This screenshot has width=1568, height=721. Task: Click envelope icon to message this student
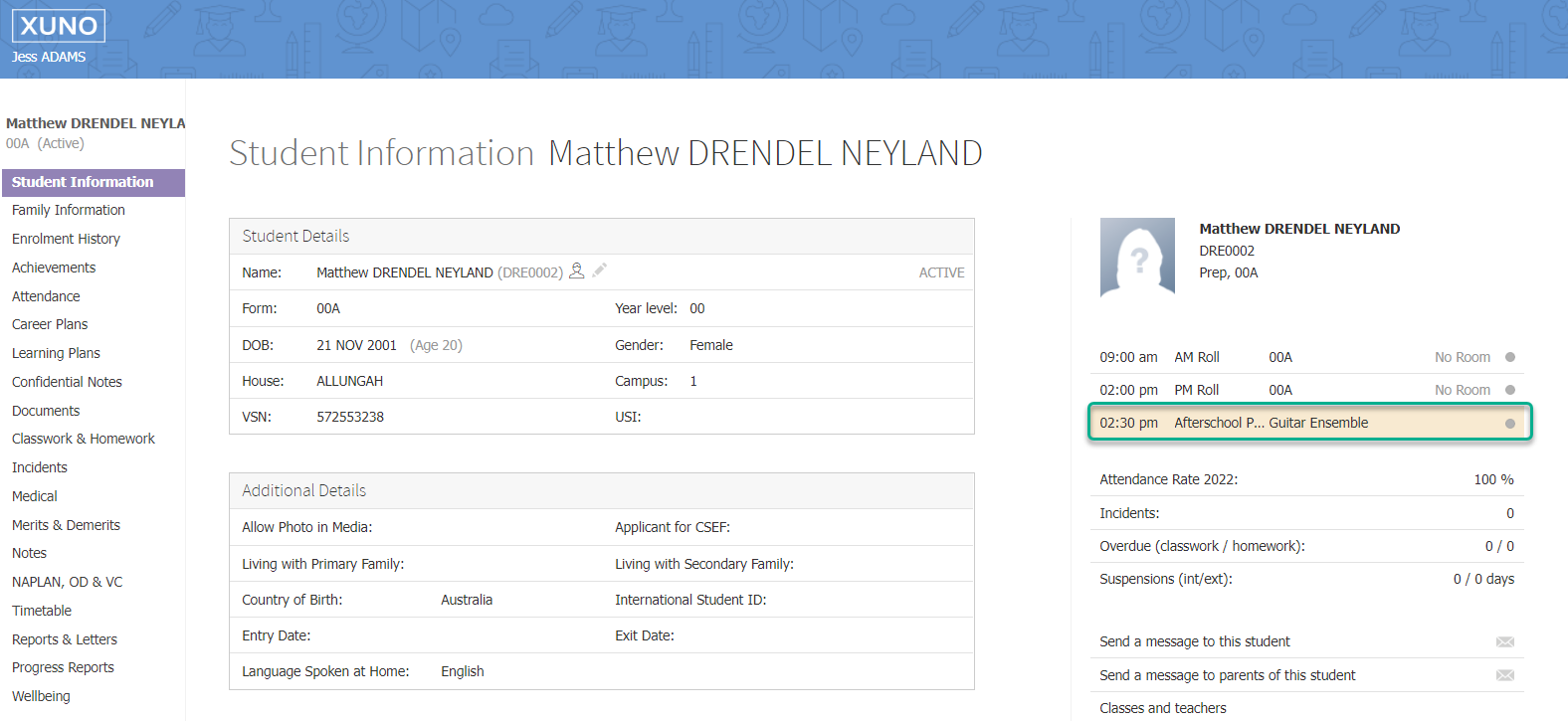(x=1504, y=642)
